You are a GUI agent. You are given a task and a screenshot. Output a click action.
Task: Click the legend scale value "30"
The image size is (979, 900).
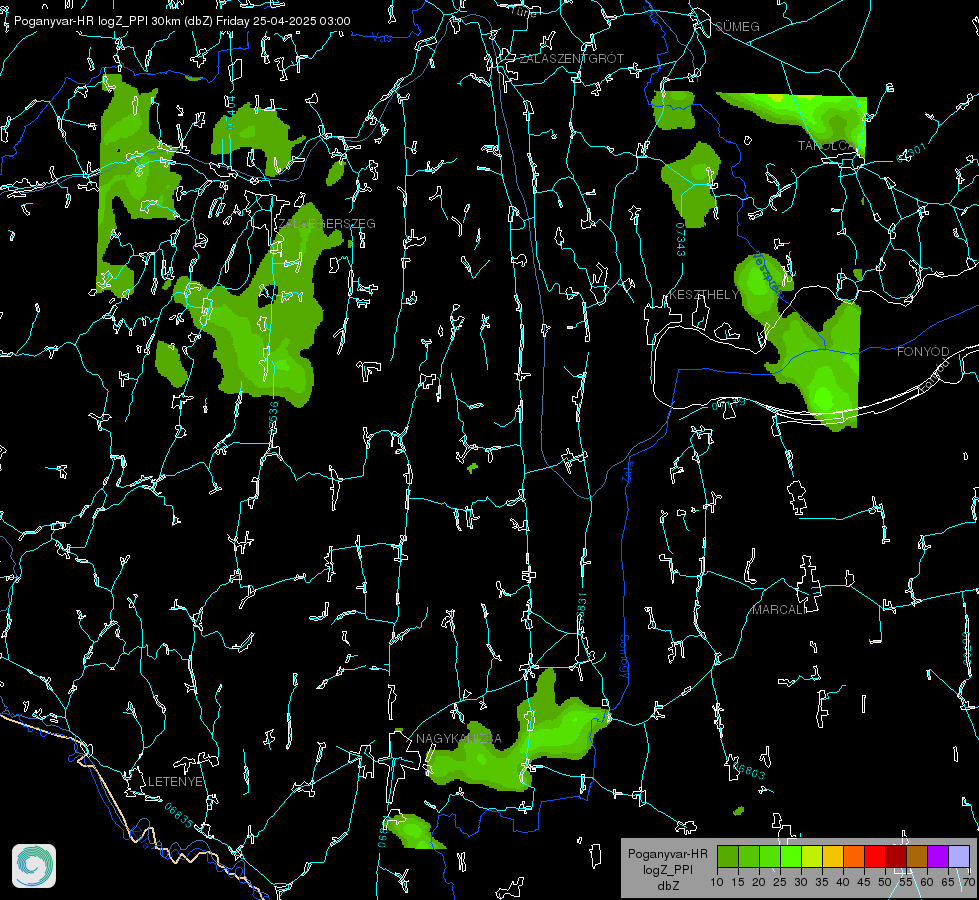click(x=801, y=883)
